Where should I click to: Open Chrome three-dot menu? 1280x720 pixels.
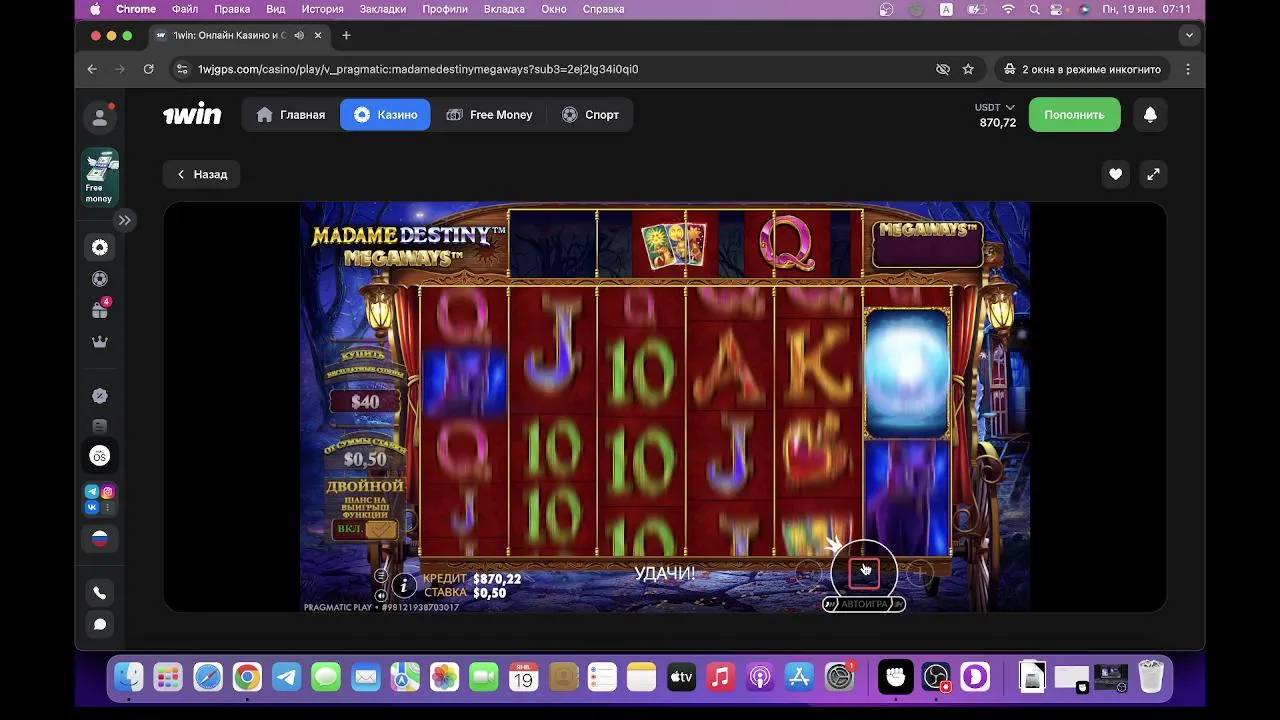[1188, 69]
